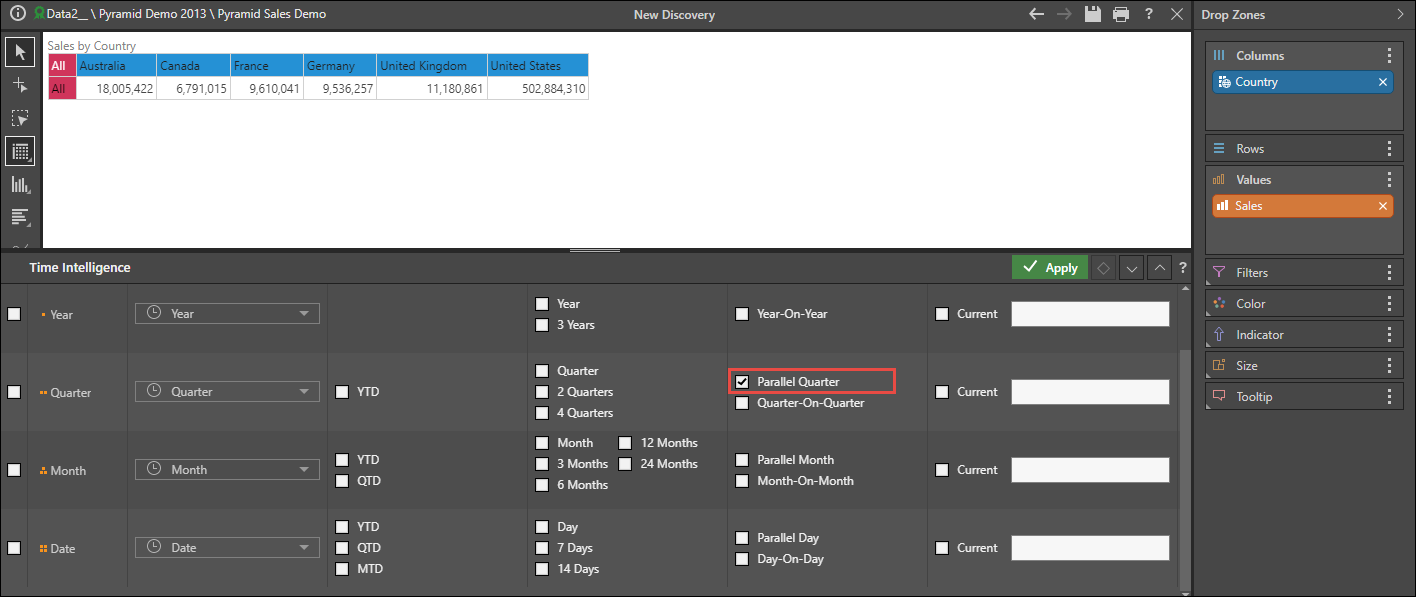The height and width of the screenshot is (597, 1416).
Task: Open the Values zone options menu
Action: tap(1389, 180)
